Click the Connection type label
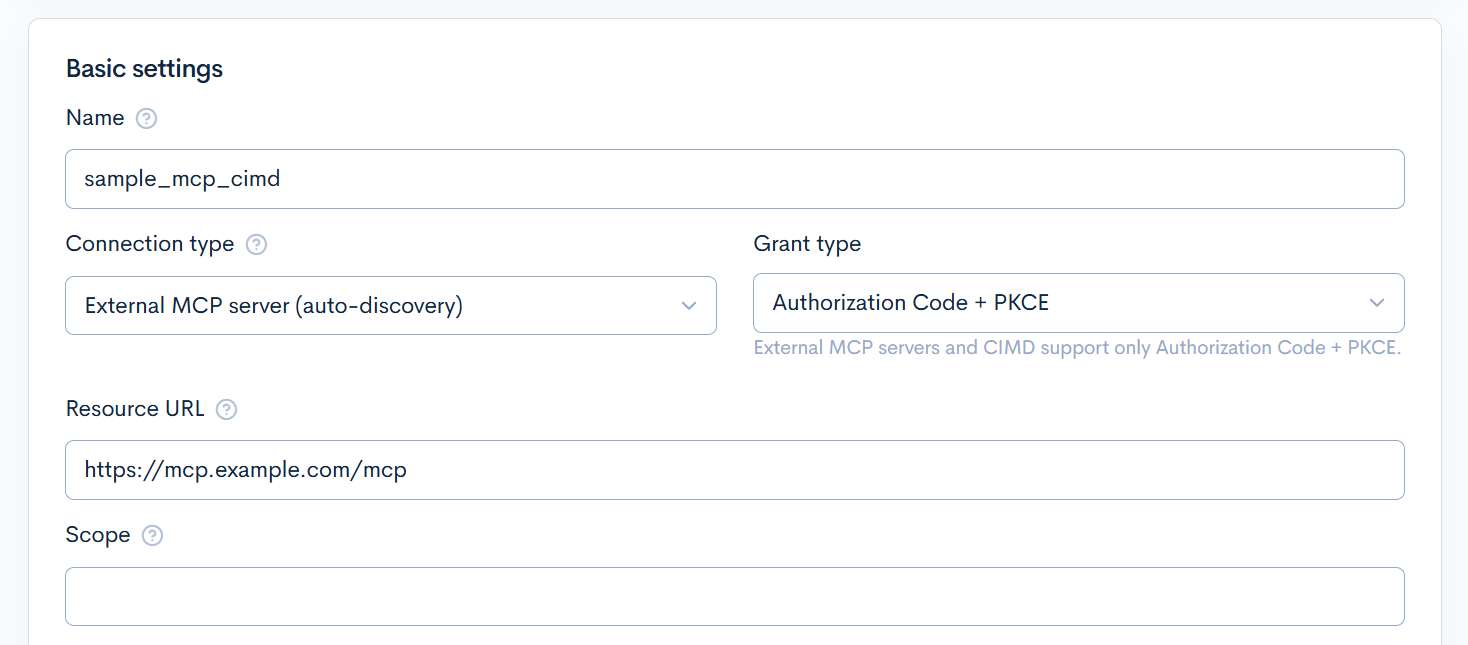The width and height of the screenshot is (1468, 645). point(150,244)
